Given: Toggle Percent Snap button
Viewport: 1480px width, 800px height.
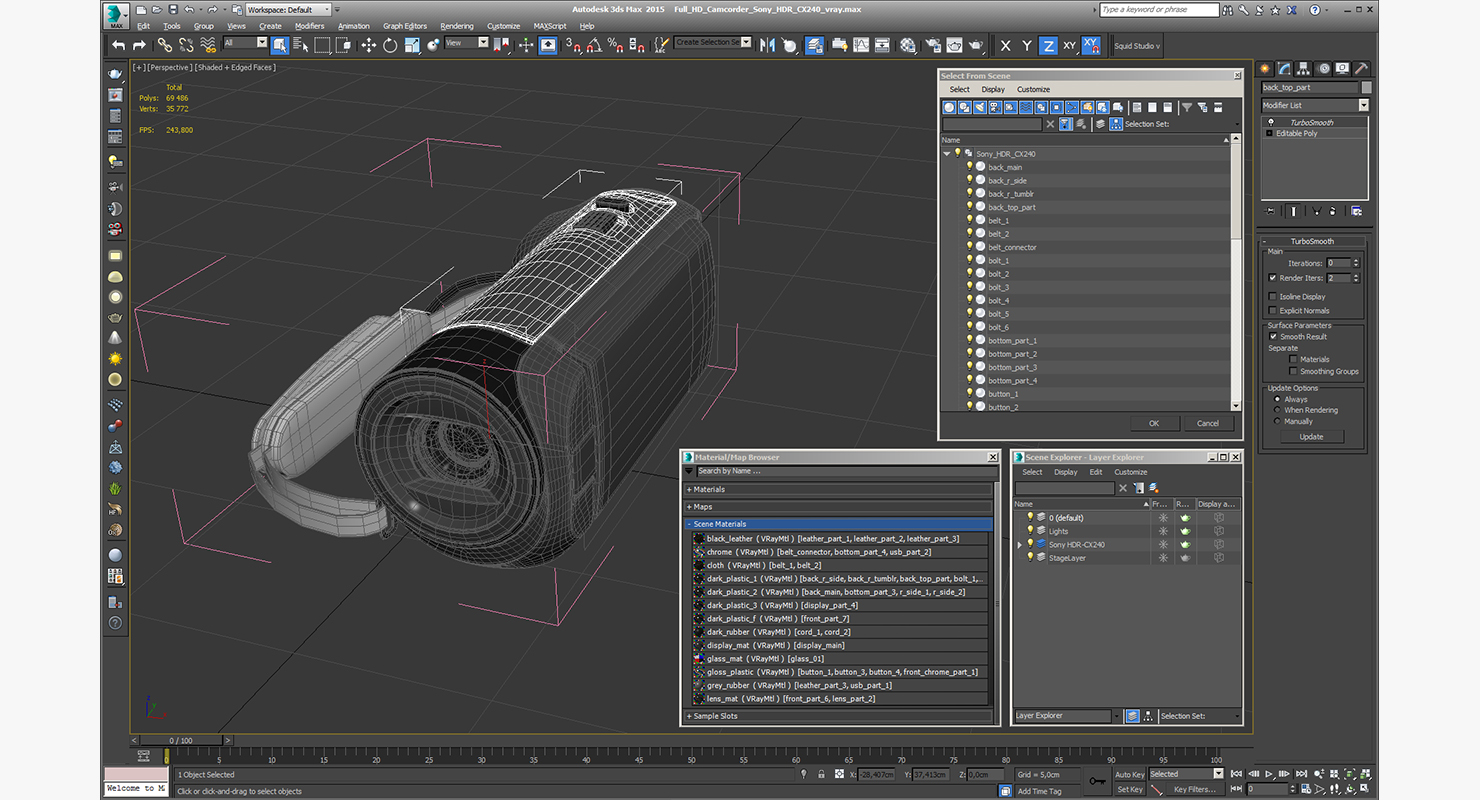Looking at the screenshot, I should [615, 45].
